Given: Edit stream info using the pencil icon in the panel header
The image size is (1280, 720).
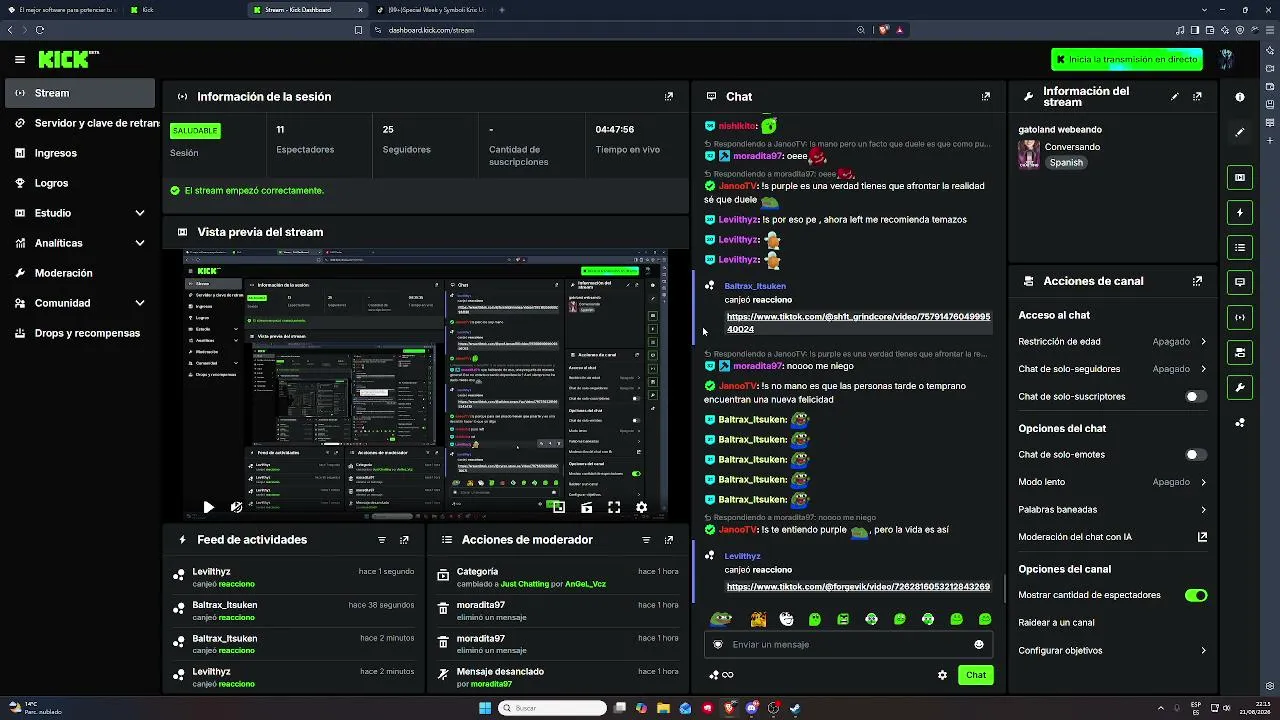Looking at the screenshot, I should 1175,97.
